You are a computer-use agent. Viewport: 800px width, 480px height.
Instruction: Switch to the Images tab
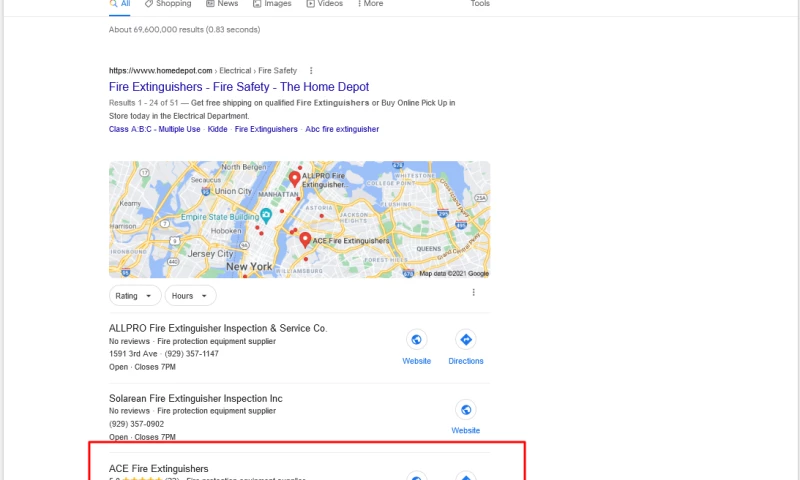(x=272, y=4)
